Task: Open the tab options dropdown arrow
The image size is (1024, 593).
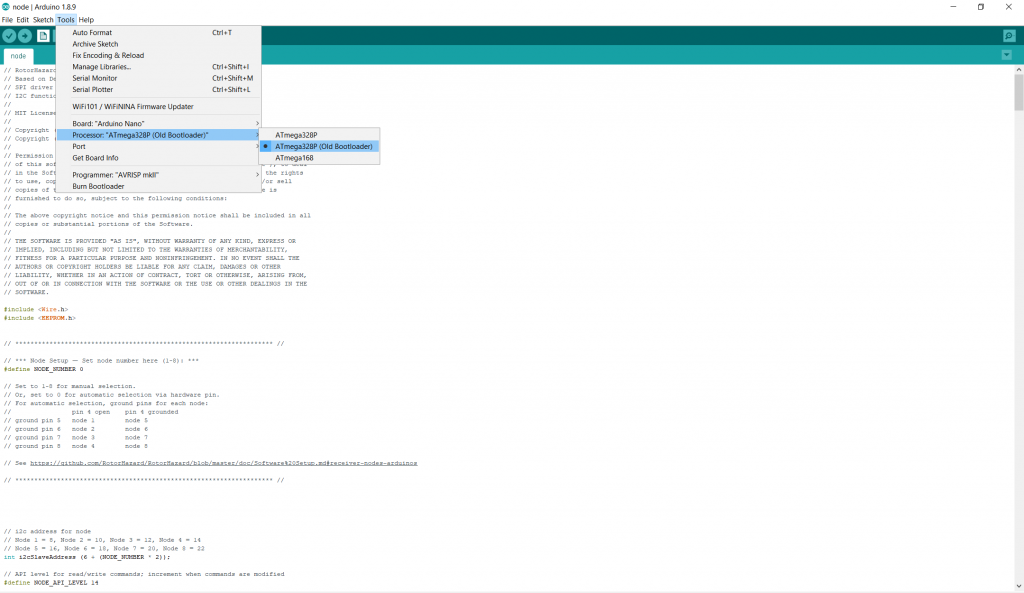Action: tap(1006, 56)
